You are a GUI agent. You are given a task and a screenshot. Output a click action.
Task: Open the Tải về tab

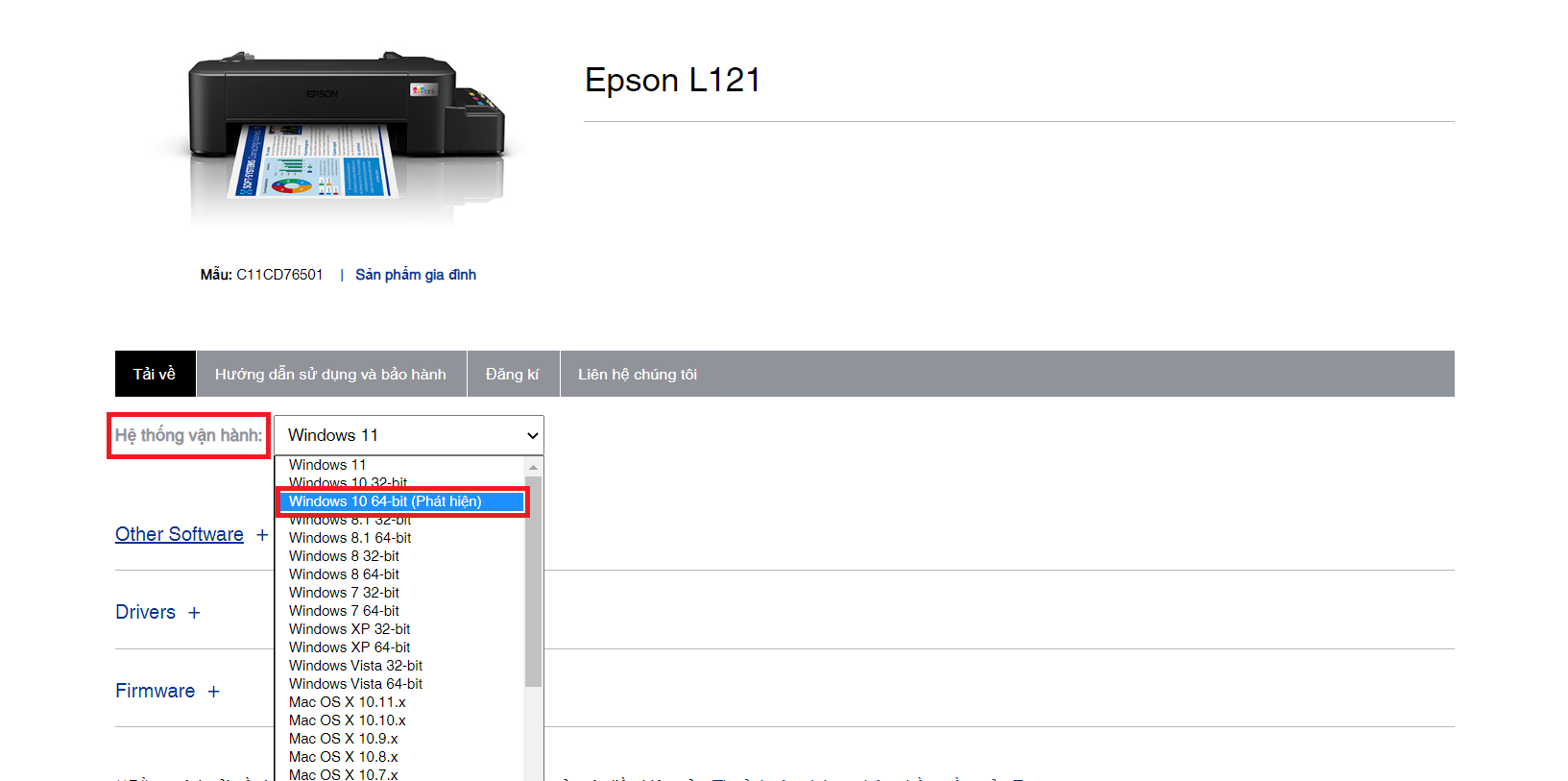click(x=155, y=374)
